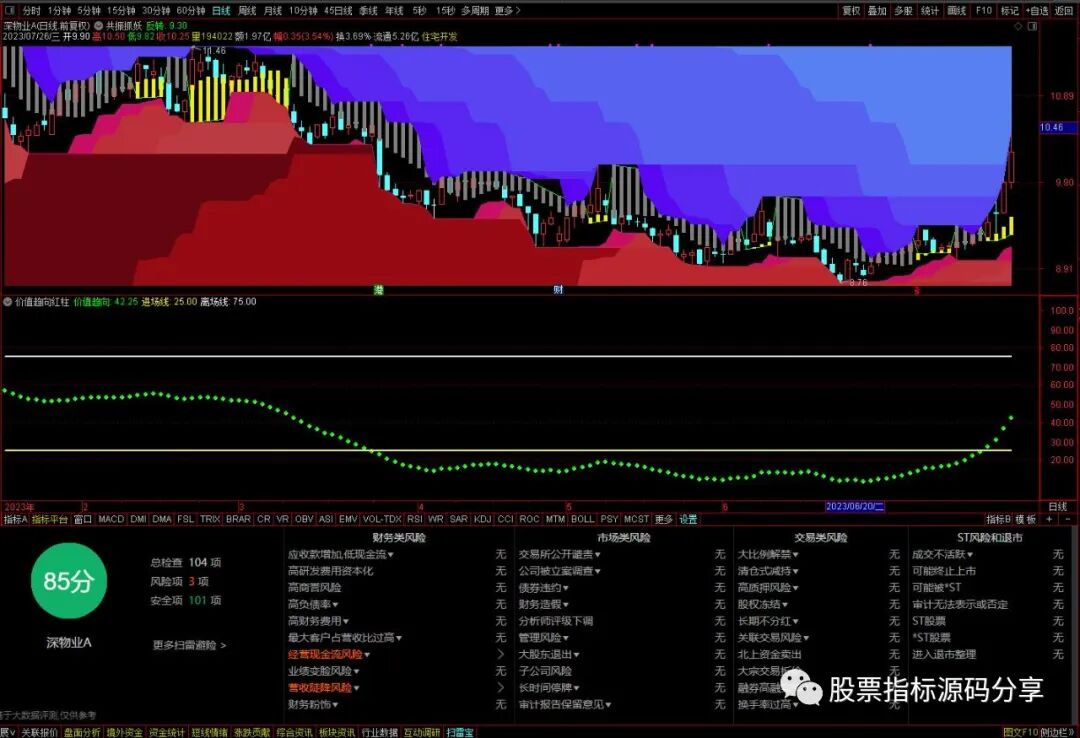Click the 统计 statistics button
Screen dimensions: 1080x738
930,10
